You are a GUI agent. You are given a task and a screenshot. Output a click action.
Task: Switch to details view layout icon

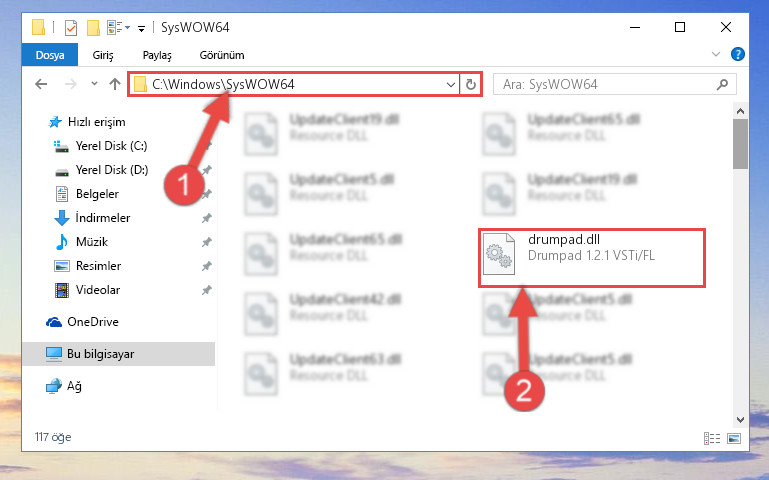(x=712, y=438)
